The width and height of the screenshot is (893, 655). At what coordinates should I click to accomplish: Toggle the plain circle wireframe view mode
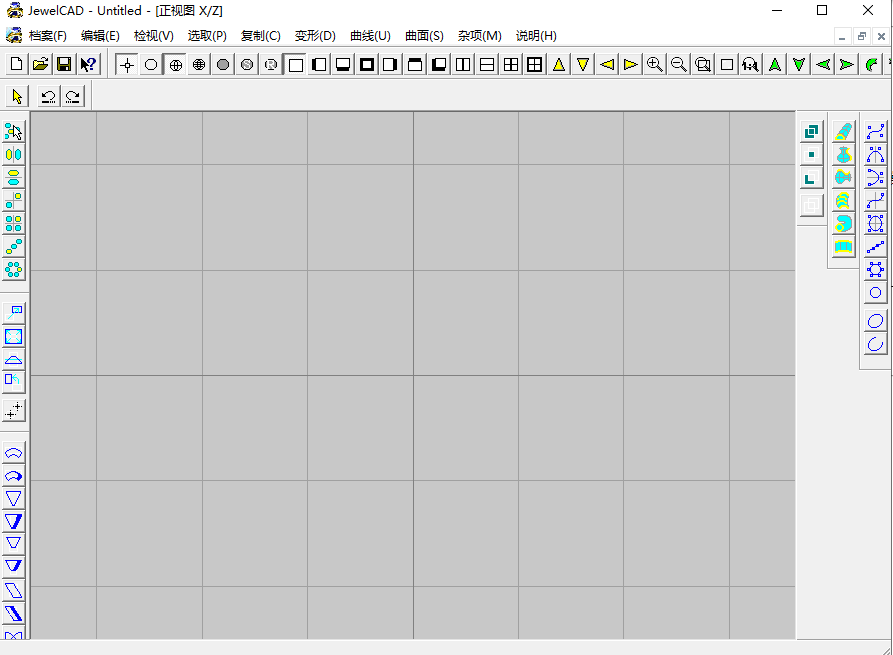coord(151,65)
